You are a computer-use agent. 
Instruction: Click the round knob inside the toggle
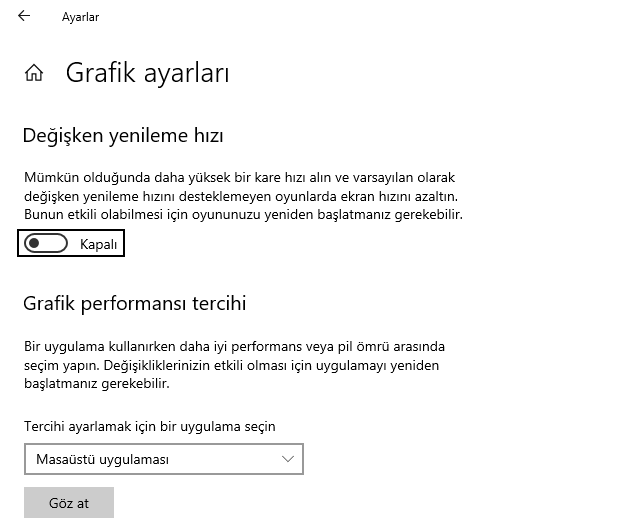coord(34,243)
